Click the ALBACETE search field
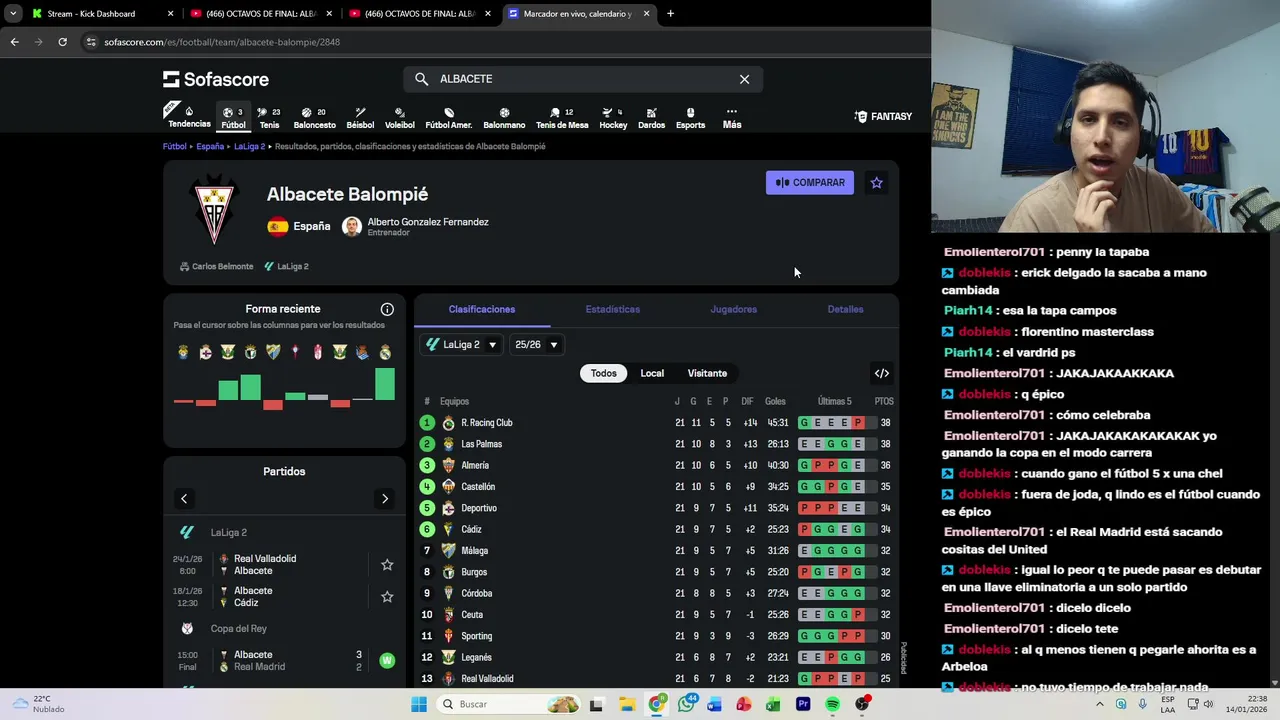This screenshot has width=1280, height=720. coord(583,79)
